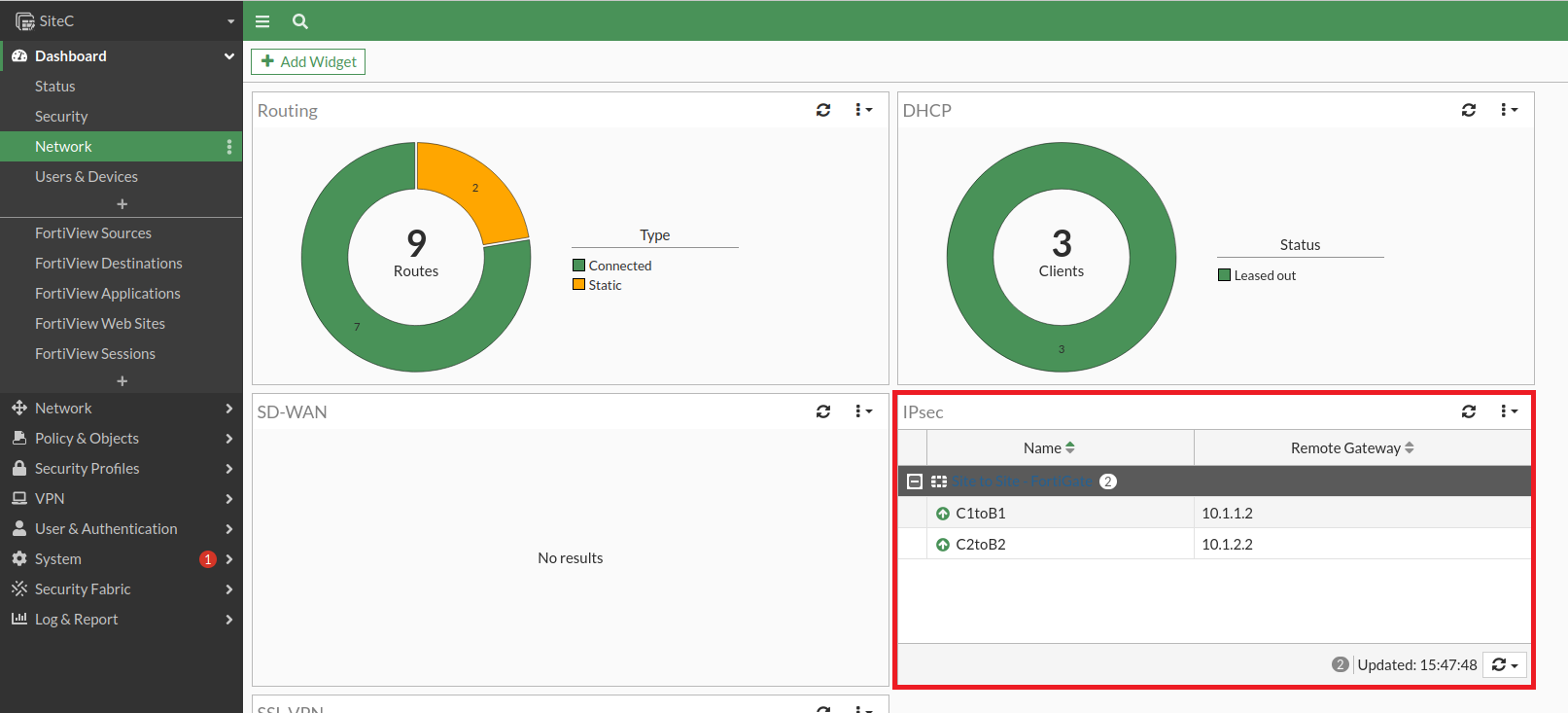This screenshot has width=1568, height=713.
Task: Click remote gateway 10.1.2.2 cell
Action: click(x=1363, y=545)
